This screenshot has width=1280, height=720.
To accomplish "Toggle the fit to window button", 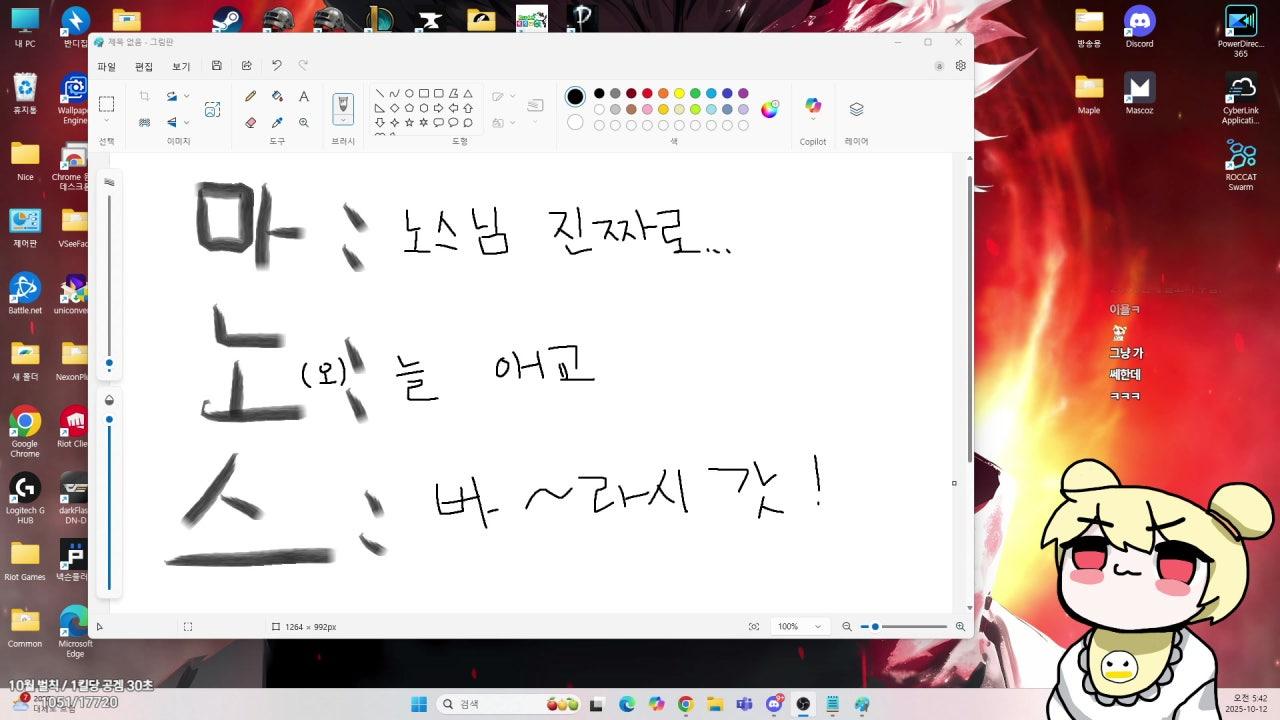I will [x=754, y=627].
